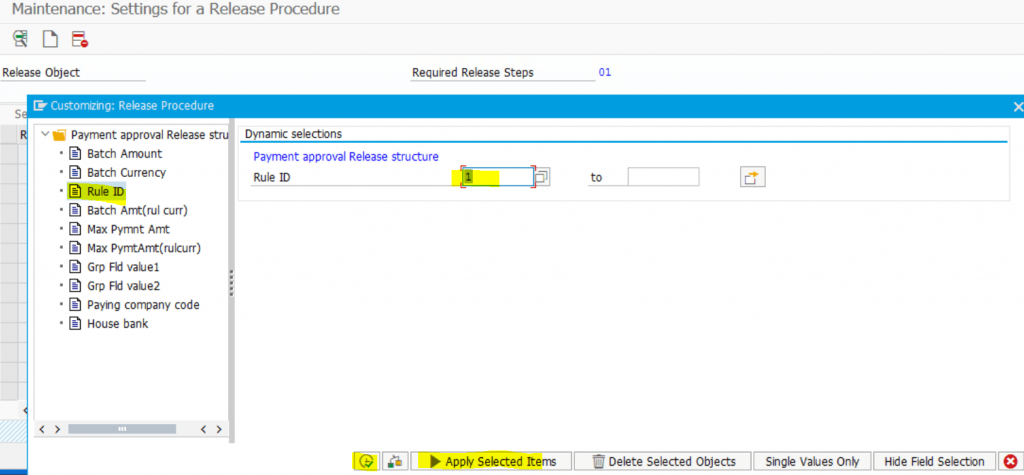
Task: Click the create new document toolbar icon
Action: point(50,39)
